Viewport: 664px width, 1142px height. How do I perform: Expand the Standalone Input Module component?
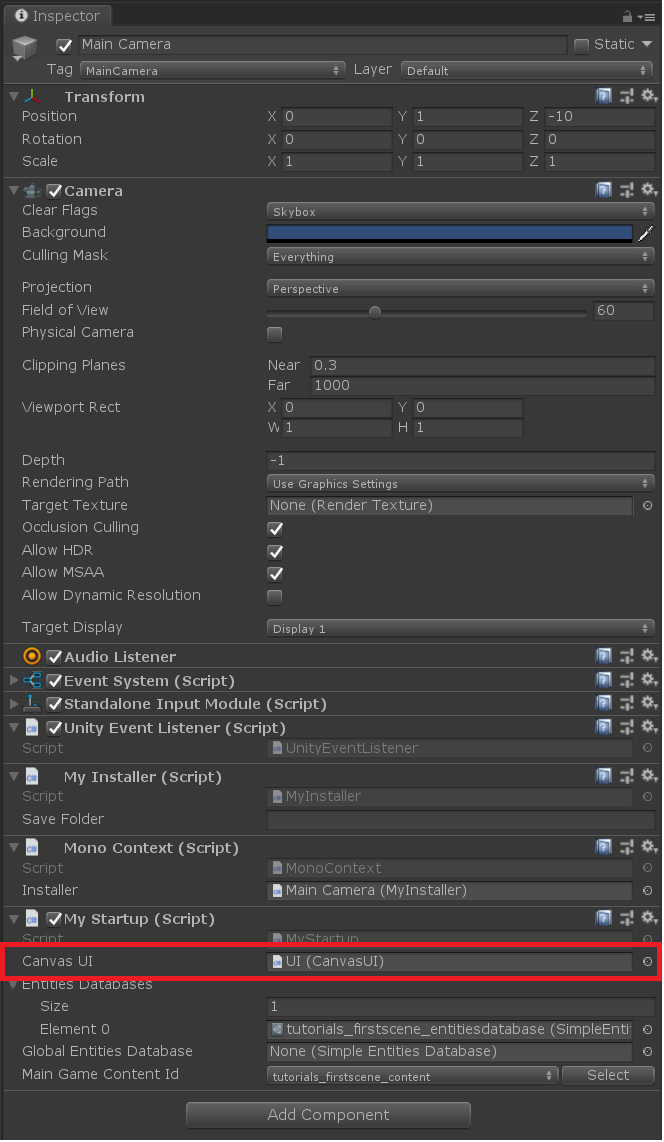click(13, 704)
